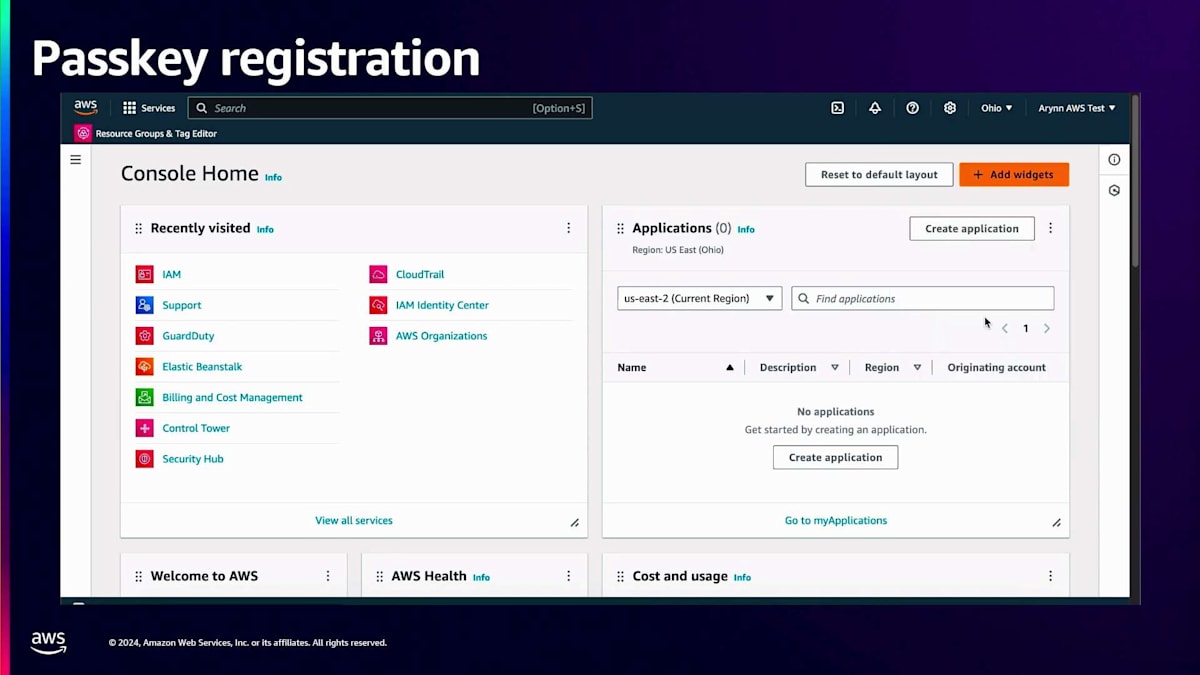Click Reset to default layout
Screen dimensions: 1200x675
pyautogui.click(x=879, y=174)
